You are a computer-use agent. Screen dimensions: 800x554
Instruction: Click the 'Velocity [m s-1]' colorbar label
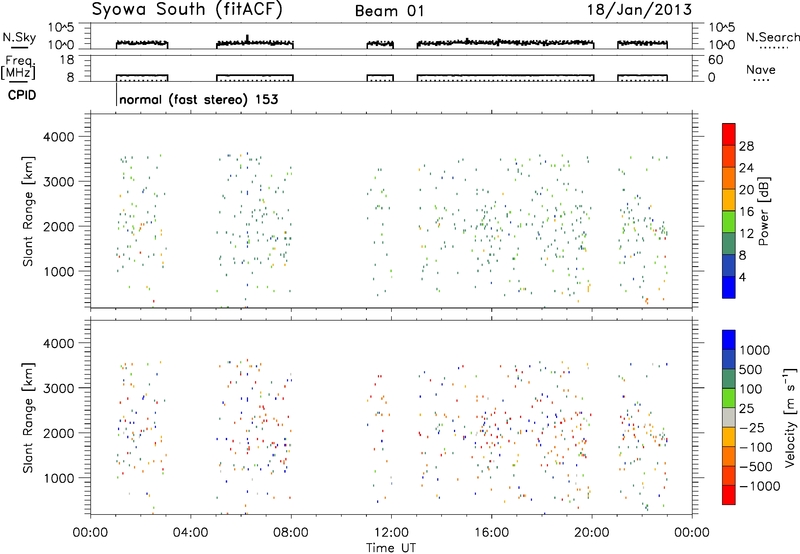(790, 417)
